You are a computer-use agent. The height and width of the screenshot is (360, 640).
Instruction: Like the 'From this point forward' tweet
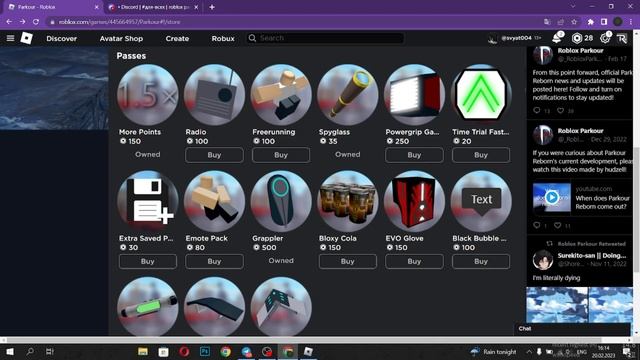pos(561,110)
